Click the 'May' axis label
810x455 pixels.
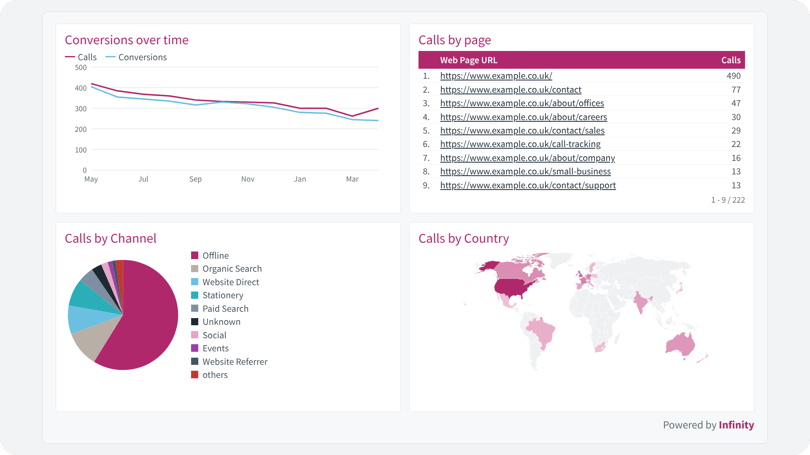pyautogui.click(x=91, y=179)
